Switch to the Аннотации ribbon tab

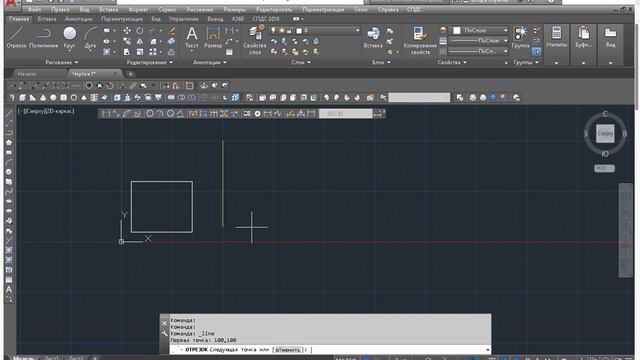pyautogui.click(x=78, y=19)
